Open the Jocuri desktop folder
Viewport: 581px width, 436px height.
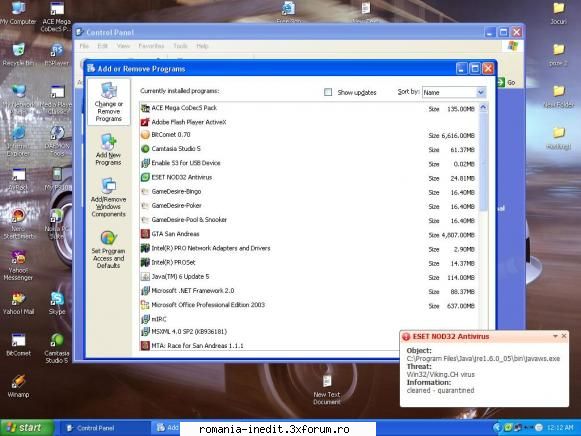pos(558,13)
